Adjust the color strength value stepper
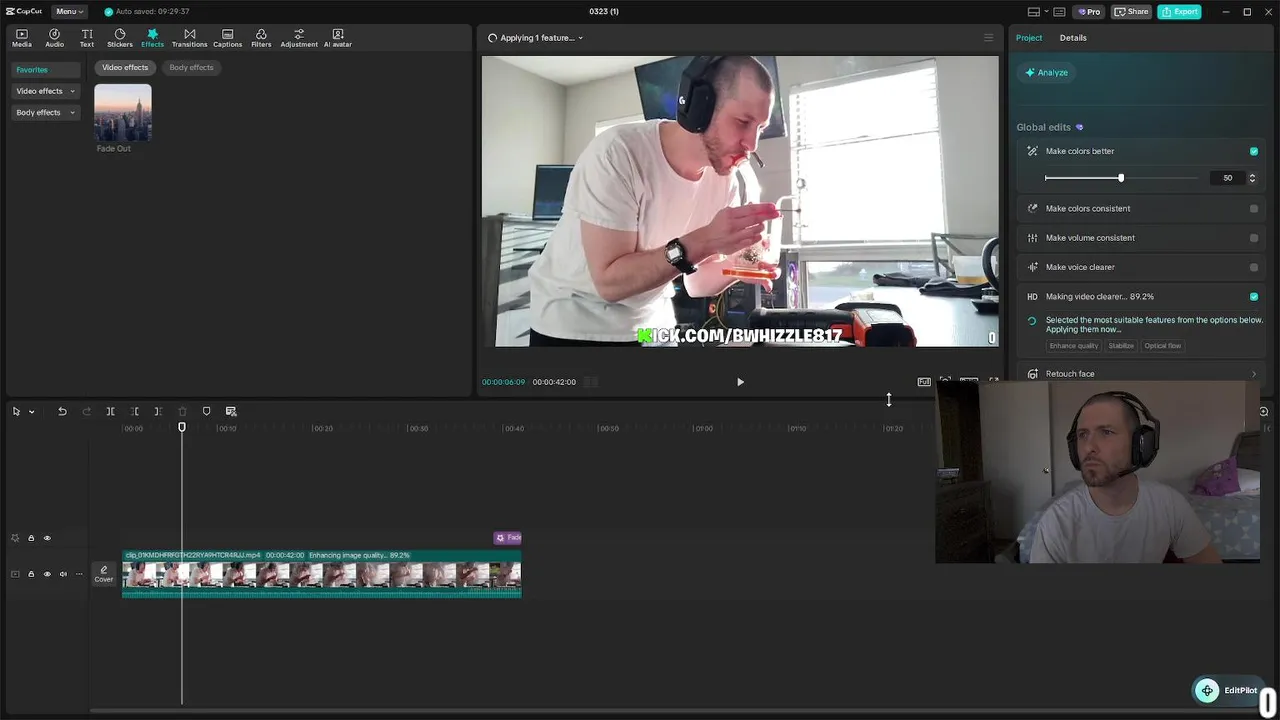Viewport: 1280px width, 720px height. pos(1252,178)
